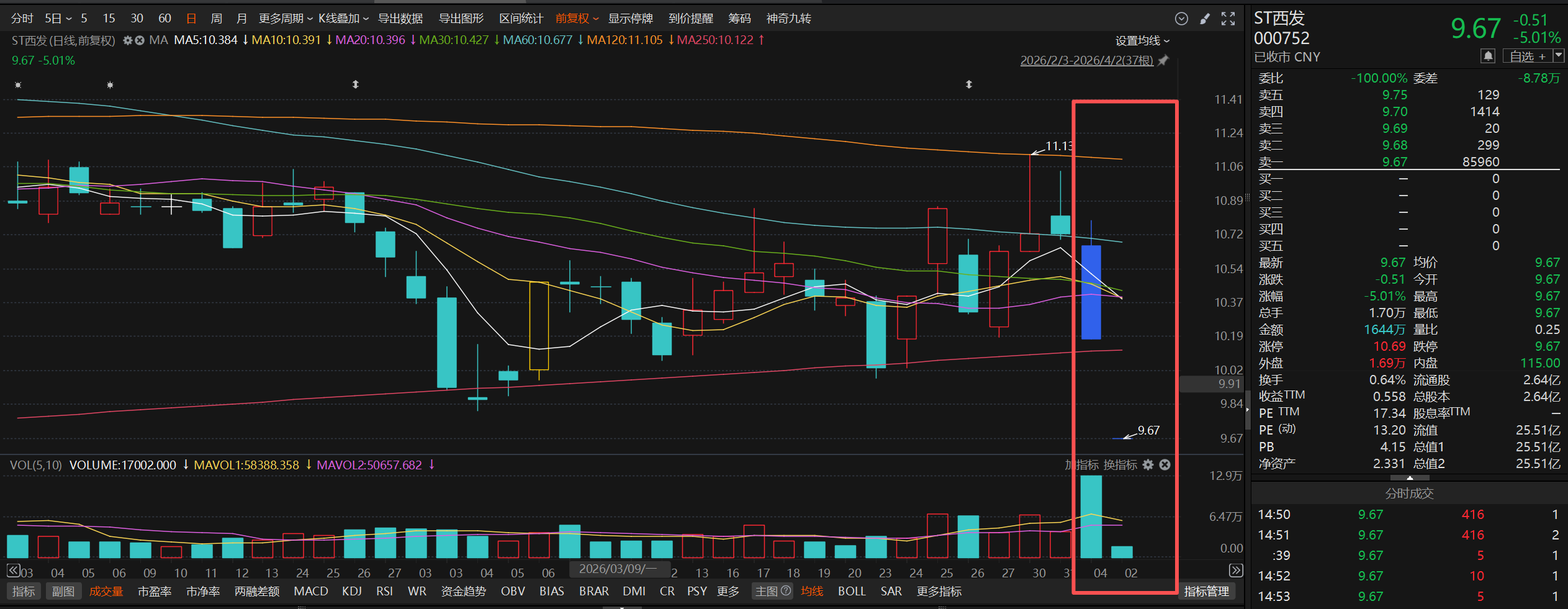This screenshot has height=609, width=1568.
Task: Open the volume indicator settings gear
Action: (x=1148, y=464)
